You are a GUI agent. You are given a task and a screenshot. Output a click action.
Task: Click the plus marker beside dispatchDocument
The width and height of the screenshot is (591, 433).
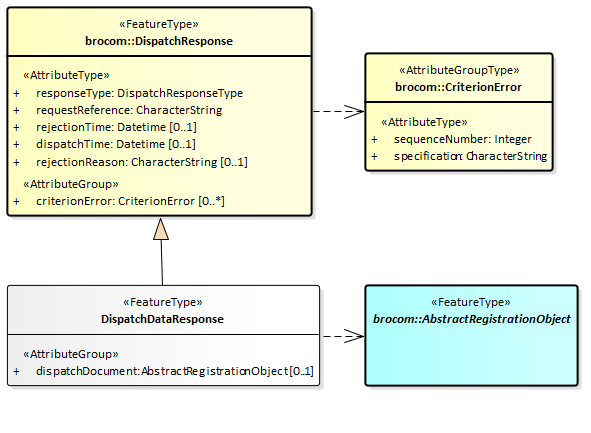click(16, 372)
